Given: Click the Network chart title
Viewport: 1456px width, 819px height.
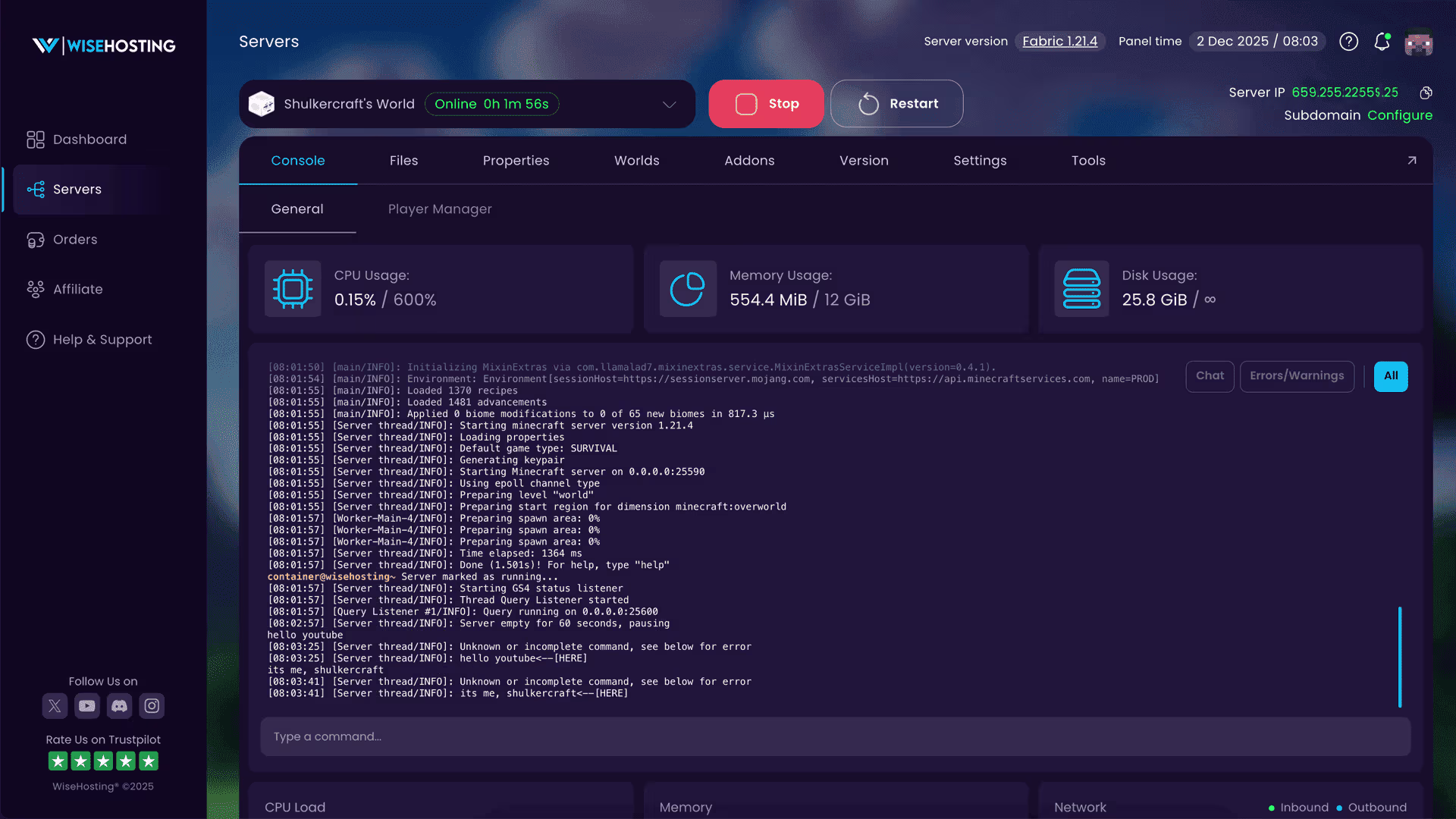Looking at the screenshot, I should tap(1080, 808).
